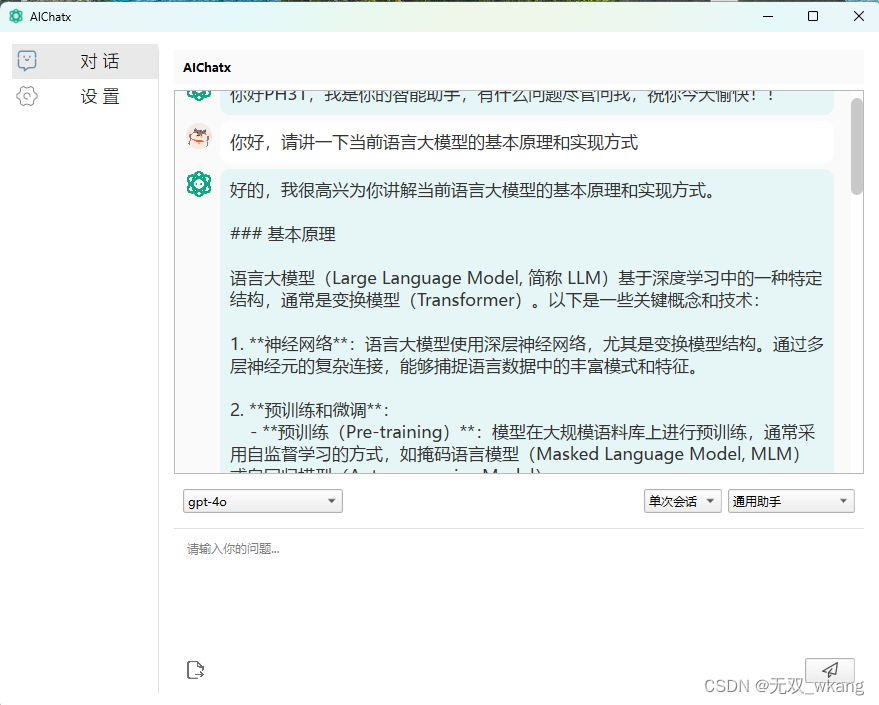Select the 对话 chat bubble icon
The image size is (879, 705).
(28, 61)
